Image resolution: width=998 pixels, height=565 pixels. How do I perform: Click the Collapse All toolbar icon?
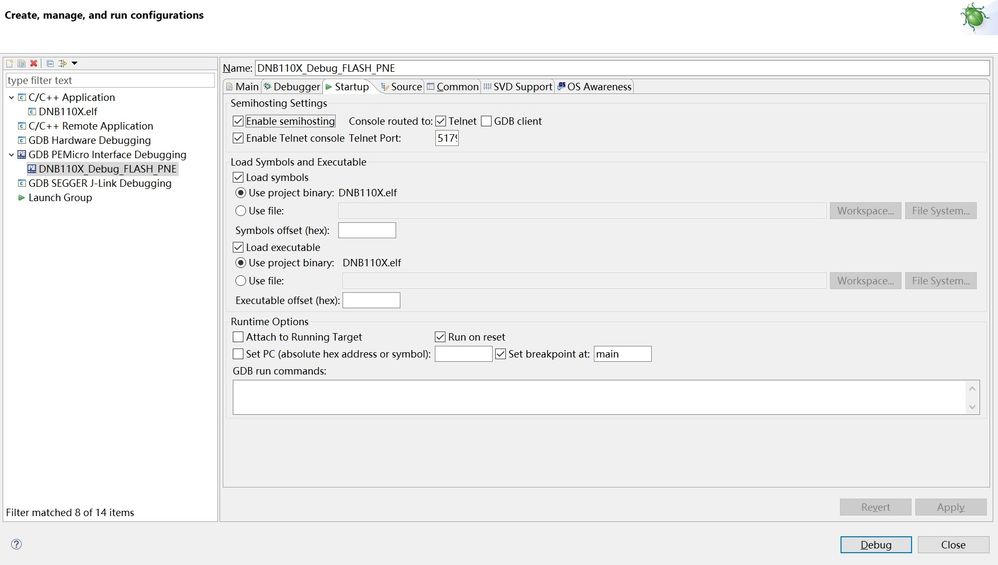tap(50, 63)
